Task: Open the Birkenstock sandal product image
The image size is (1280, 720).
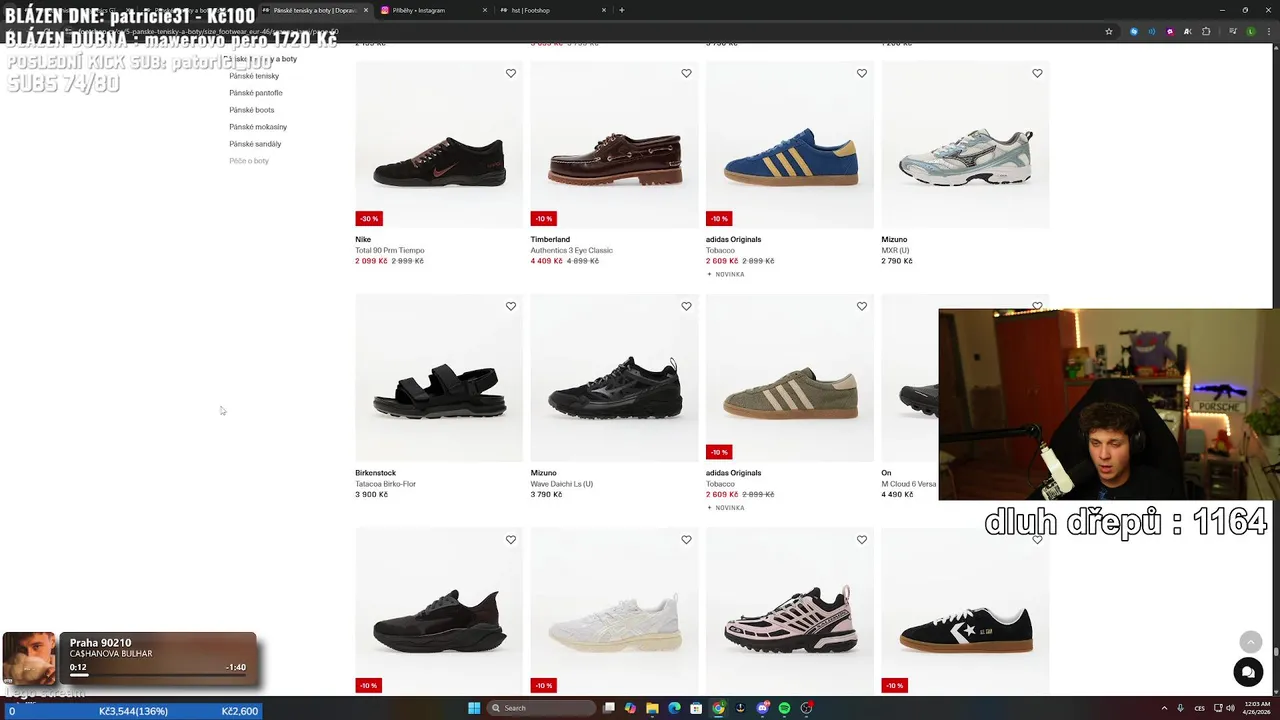Action: coord(439,378)
